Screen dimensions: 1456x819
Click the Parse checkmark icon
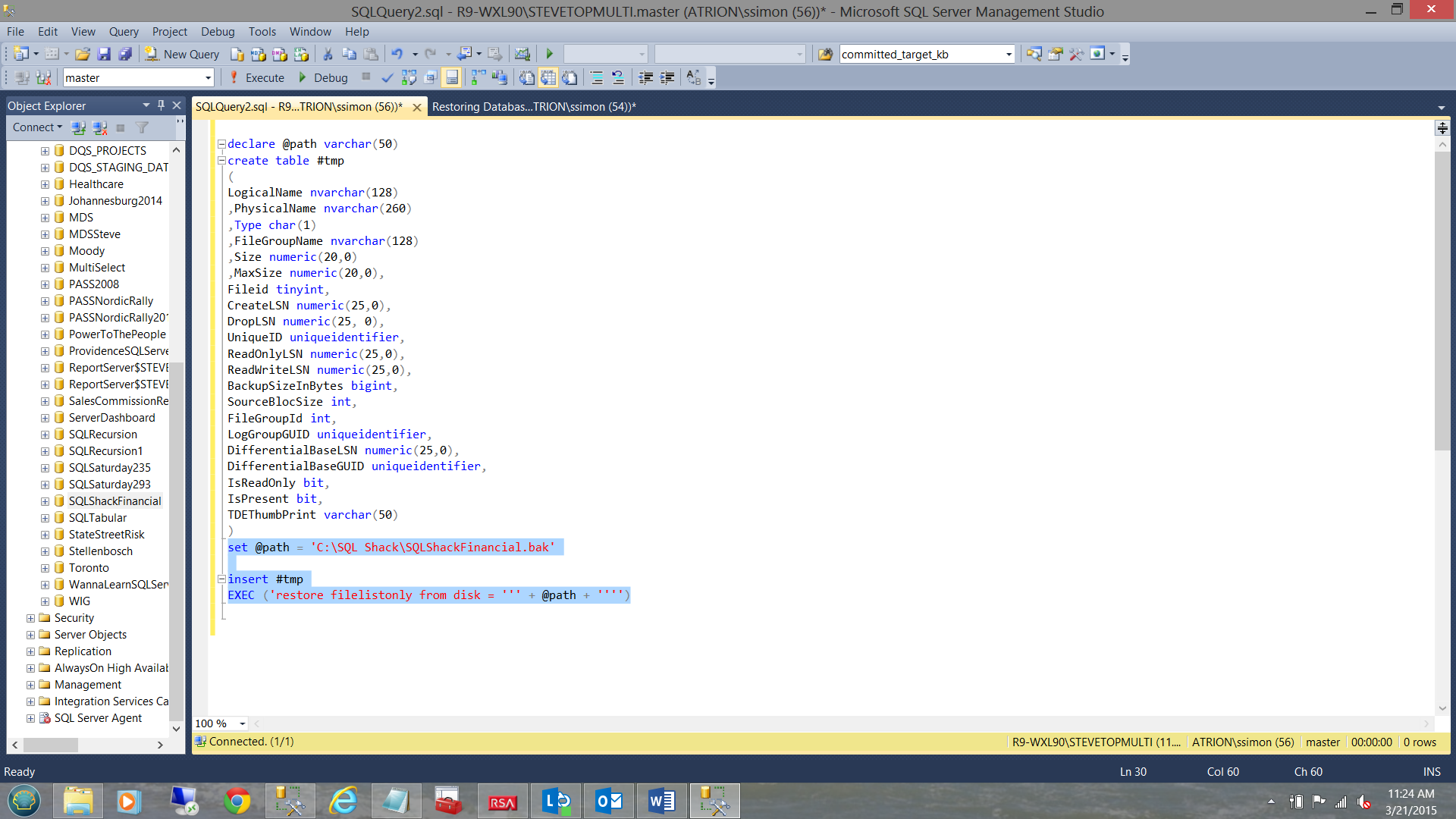[388, 77]
